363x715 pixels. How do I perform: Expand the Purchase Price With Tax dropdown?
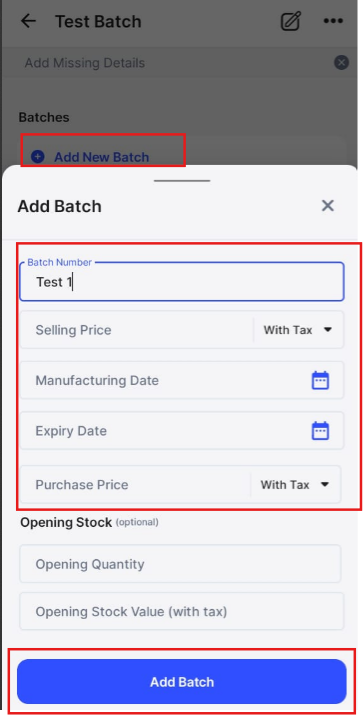[x=296, y=484]
